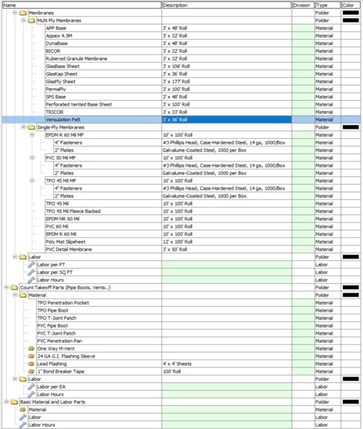Click the Division cell of the BICOR row
The height and width of the screenshot is (429, 363).
point(303,51)
